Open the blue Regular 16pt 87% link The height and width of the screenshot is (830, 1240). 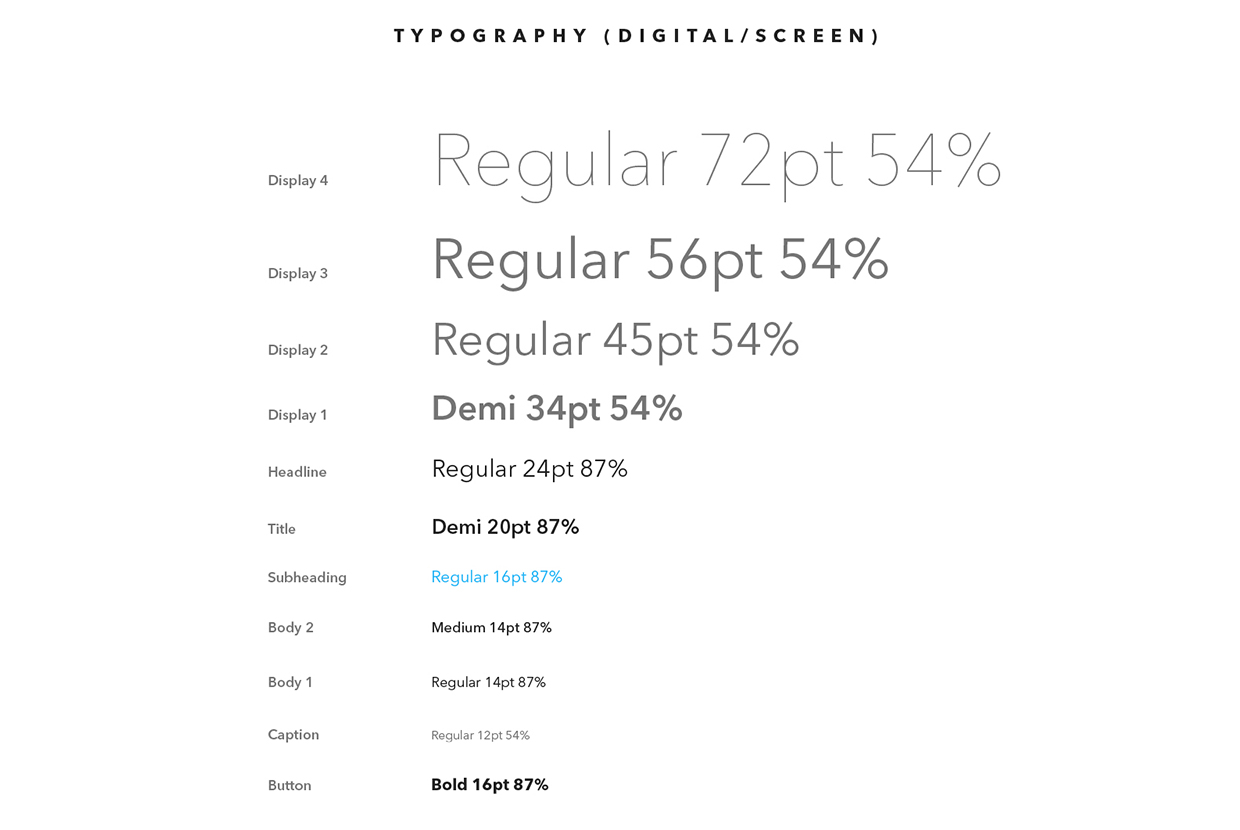point(497,578)
